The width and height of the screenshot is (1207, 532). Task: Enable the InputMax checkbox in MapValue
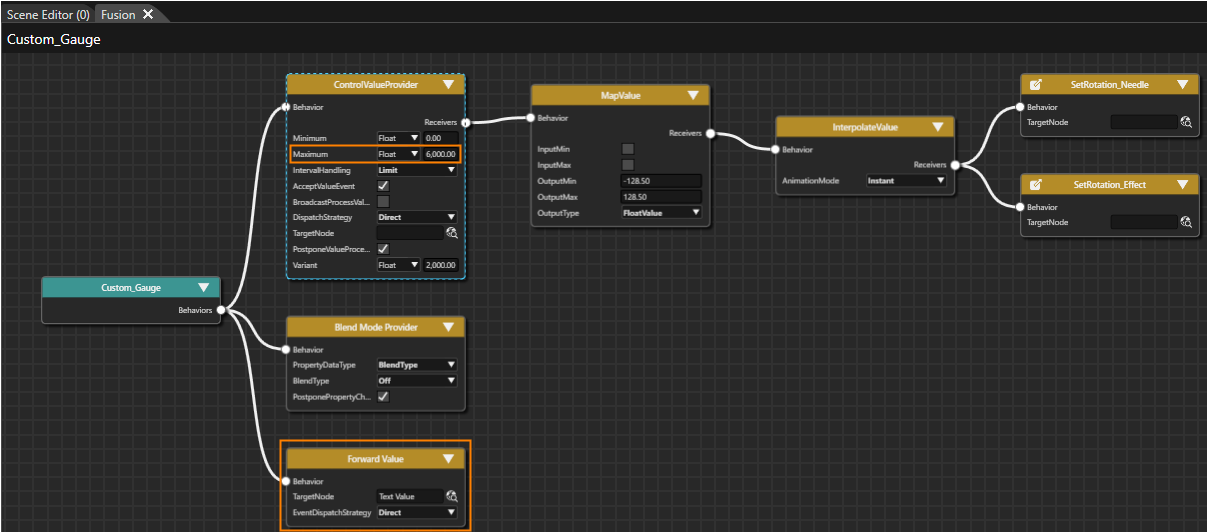pos(628,165)
